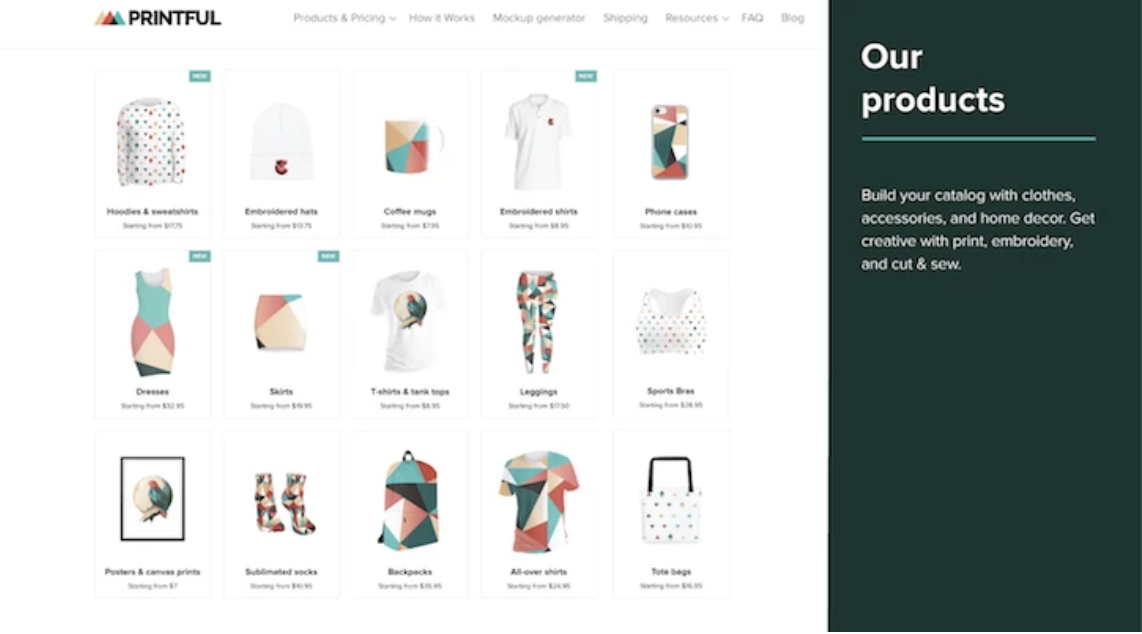Click the Printful logo
This screenshot has height=634, width=1142.
click(157, 17)
